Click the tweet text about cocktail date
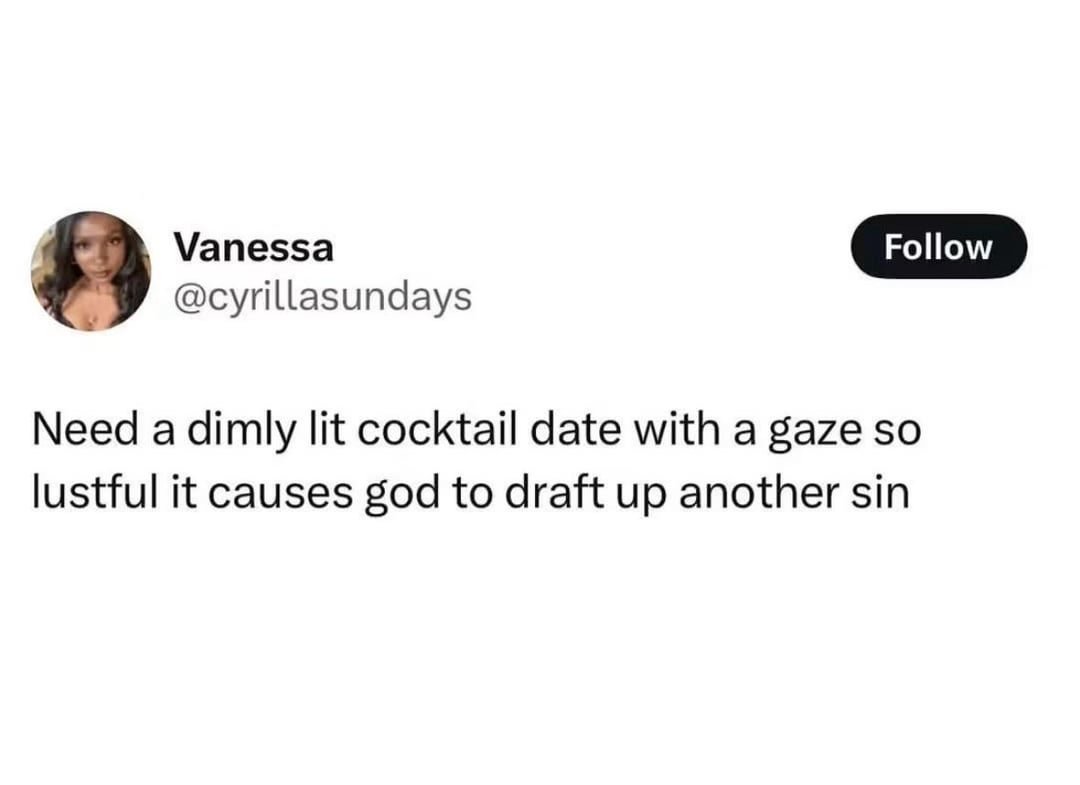The width and height of the screenshot is (1080, 785). click(x=474, y=463)
